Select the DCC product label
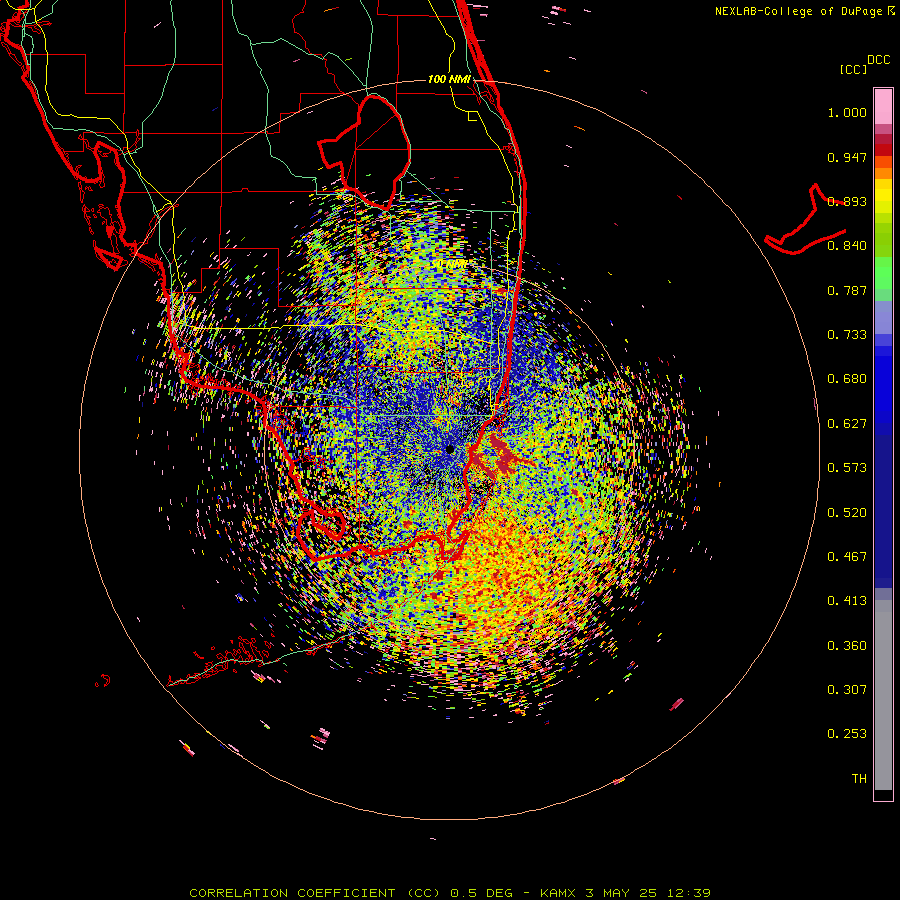The height and width of the screenshot is (900, 900). click(878, 60)
